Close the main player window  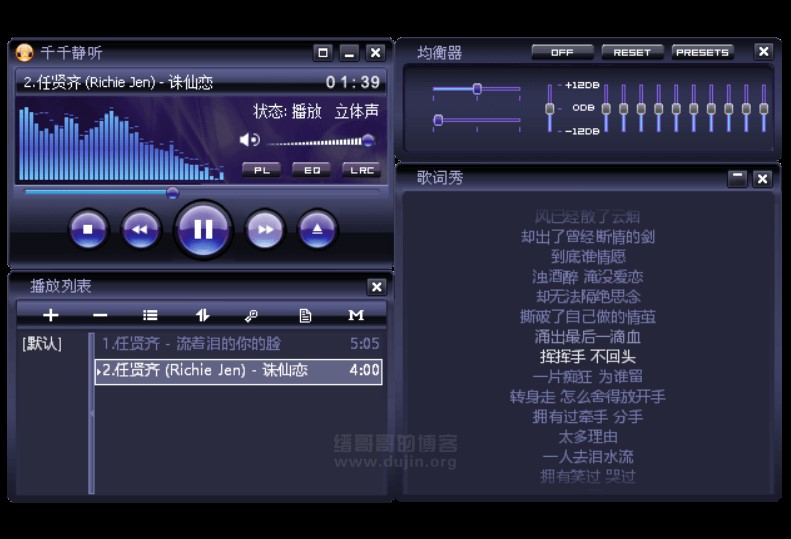pyautogui.click(x=375, y=52)
